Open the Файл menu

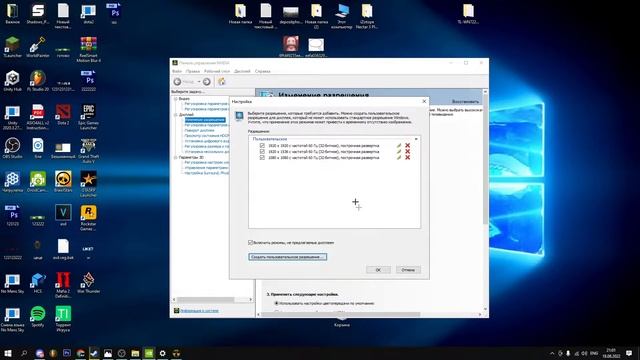[177, 71]
